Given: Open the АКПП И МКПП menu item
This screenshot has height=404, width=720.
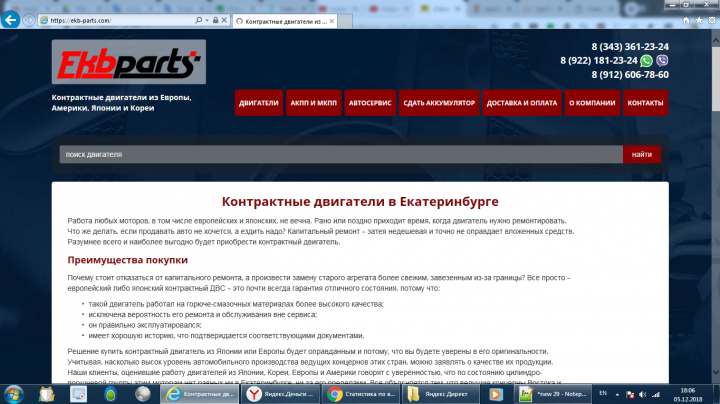Looking at the screenshot, I should point(314,103).
